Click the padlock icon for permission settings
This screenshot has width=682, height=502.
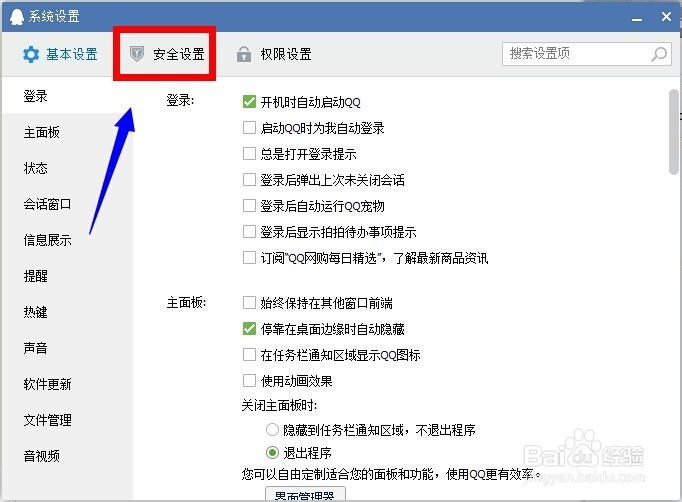tap(244, 54)
